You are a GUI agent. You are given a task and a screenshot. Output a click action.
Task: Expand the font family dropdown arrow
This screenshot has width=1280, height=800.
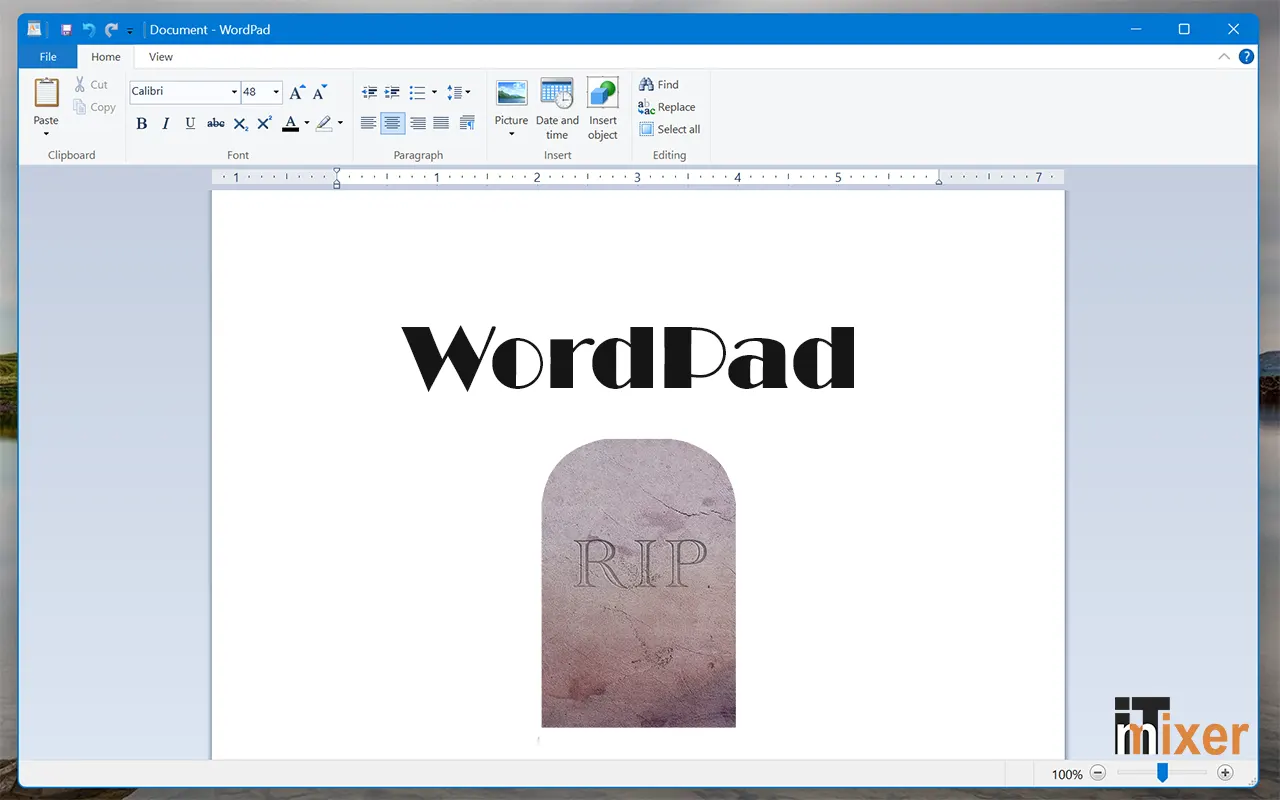coord(234,92)
